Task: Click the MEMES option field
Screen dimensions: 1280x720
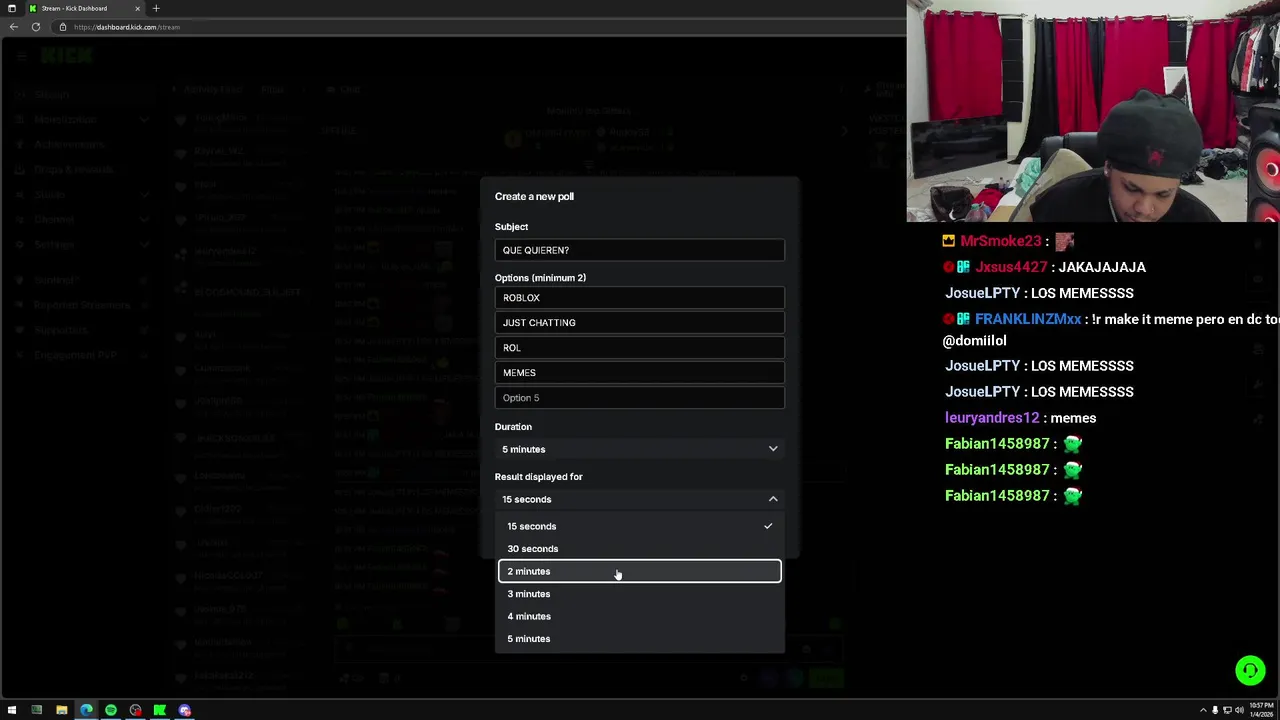Action: pos(640,373)
